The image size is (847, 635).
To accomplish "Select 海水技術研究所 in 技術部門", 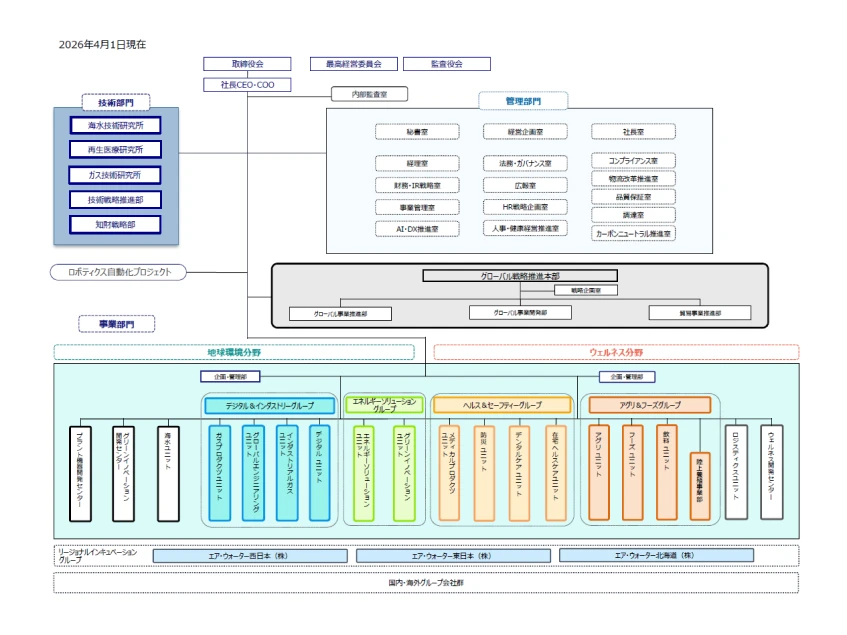I will pyautogui.click(x=115, y=125).
